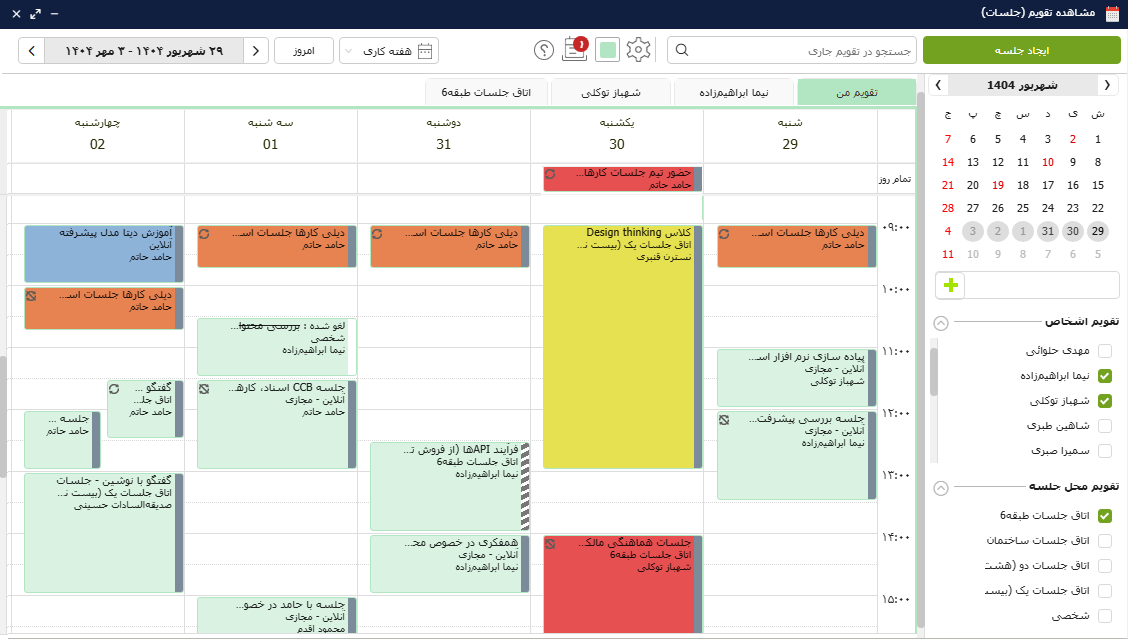Disable the اتاق جلسات طبقه6 checkbox
The width and height of the screenshot is (1128, 639).
pos(1105,516)
